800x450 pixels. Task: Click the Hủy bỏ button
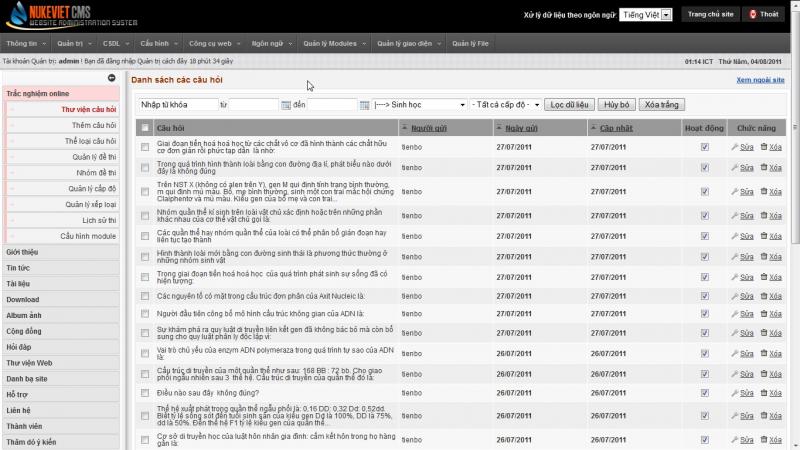coord(616,105)
